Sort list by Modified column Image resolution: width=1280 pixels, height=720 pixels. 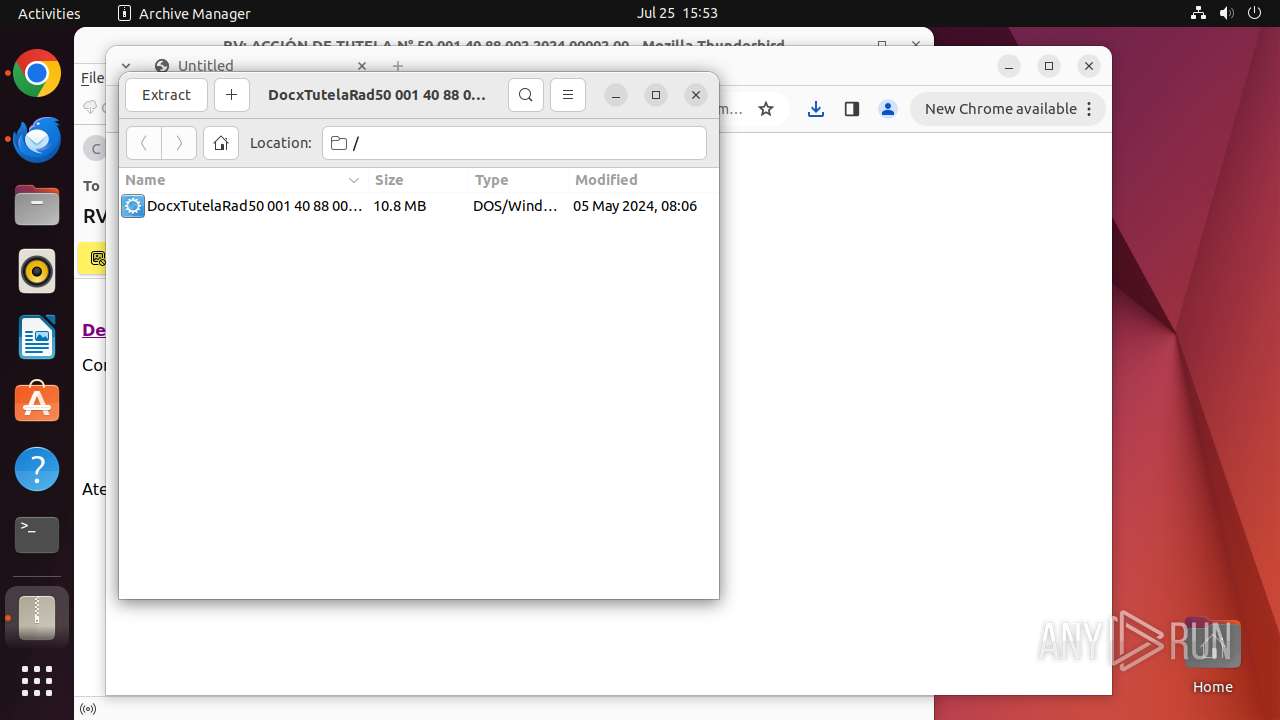643,180
